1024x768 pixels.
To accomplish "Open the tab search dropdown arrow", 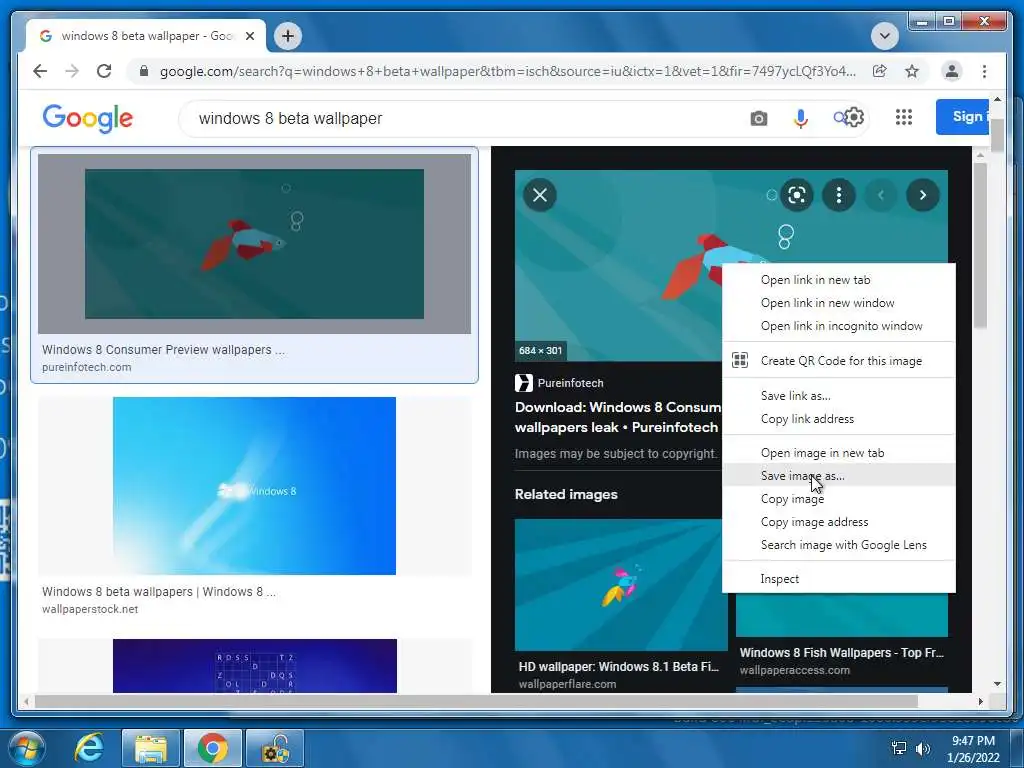I will point(885,36).
